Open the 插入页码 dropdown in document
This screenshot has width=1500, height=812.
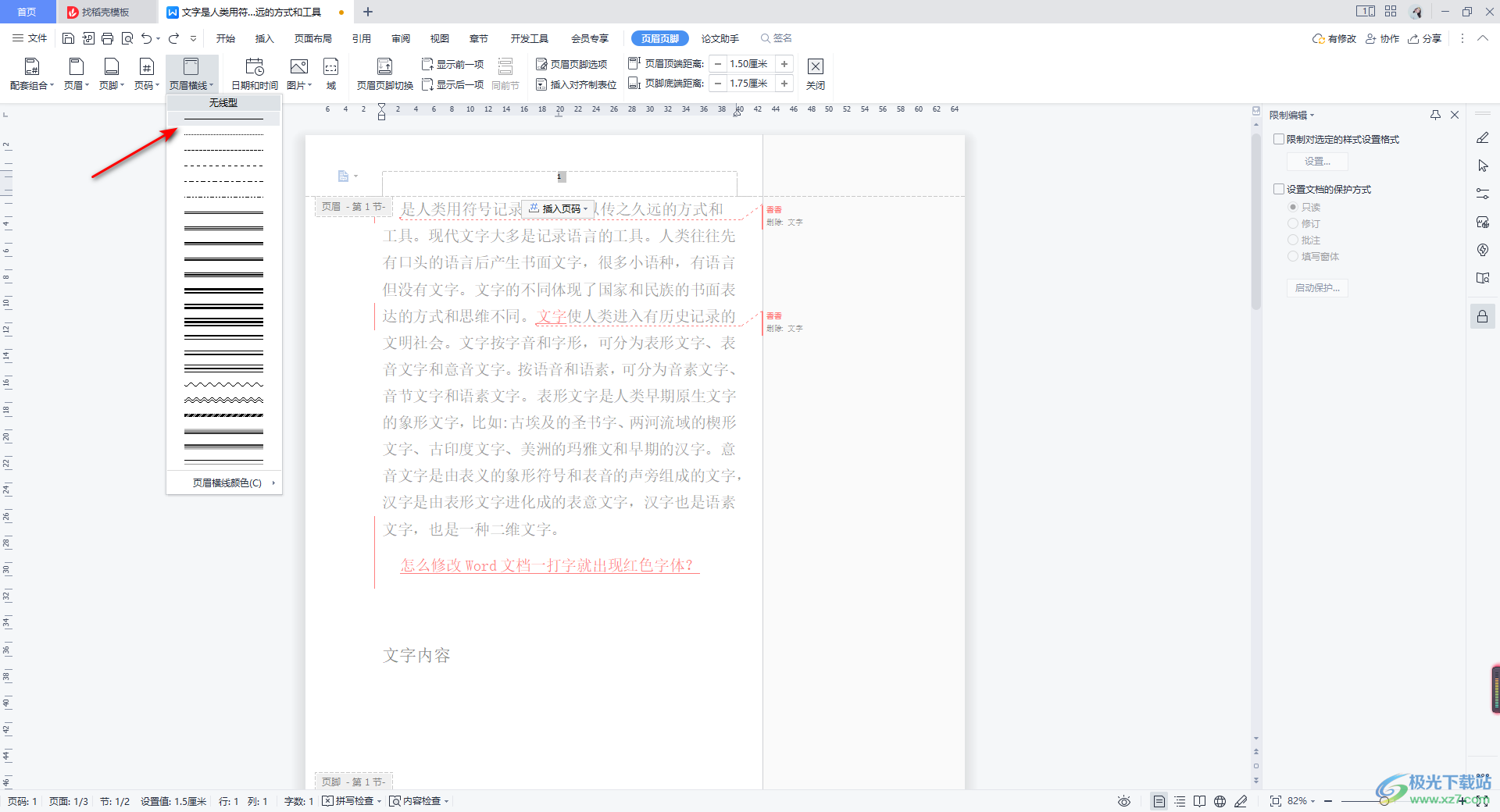[559, 208]
